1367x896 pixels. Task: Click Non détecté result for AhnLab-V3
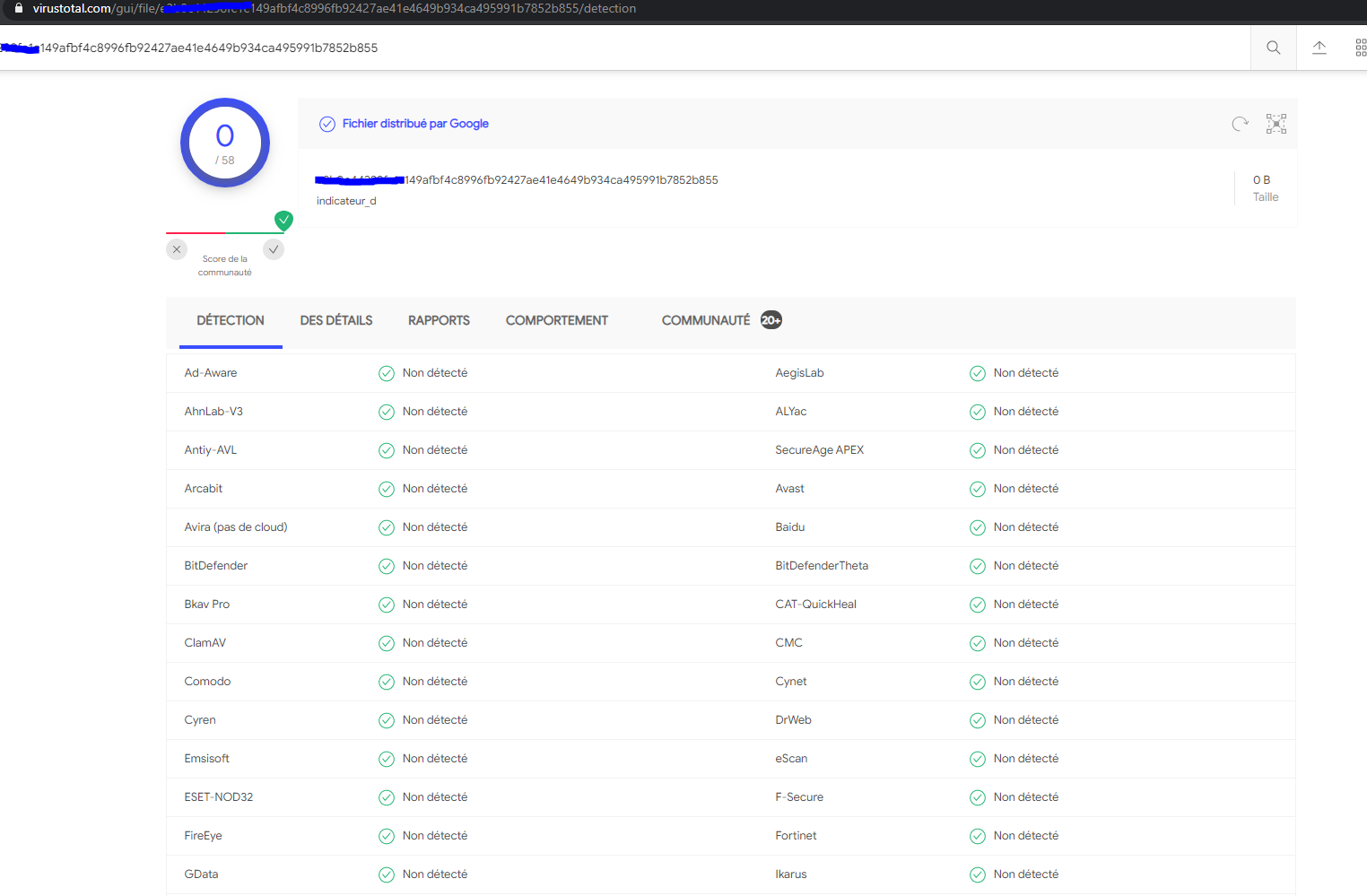[435, 412]
